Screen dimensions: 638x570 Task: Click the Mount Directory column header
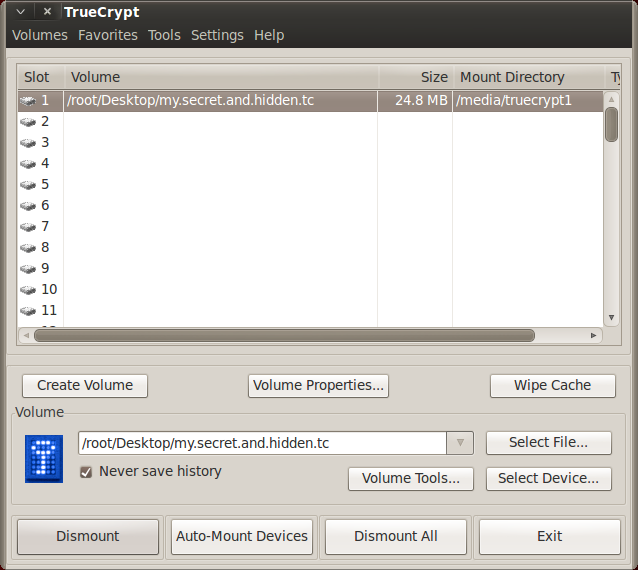[x=529, y=77]
